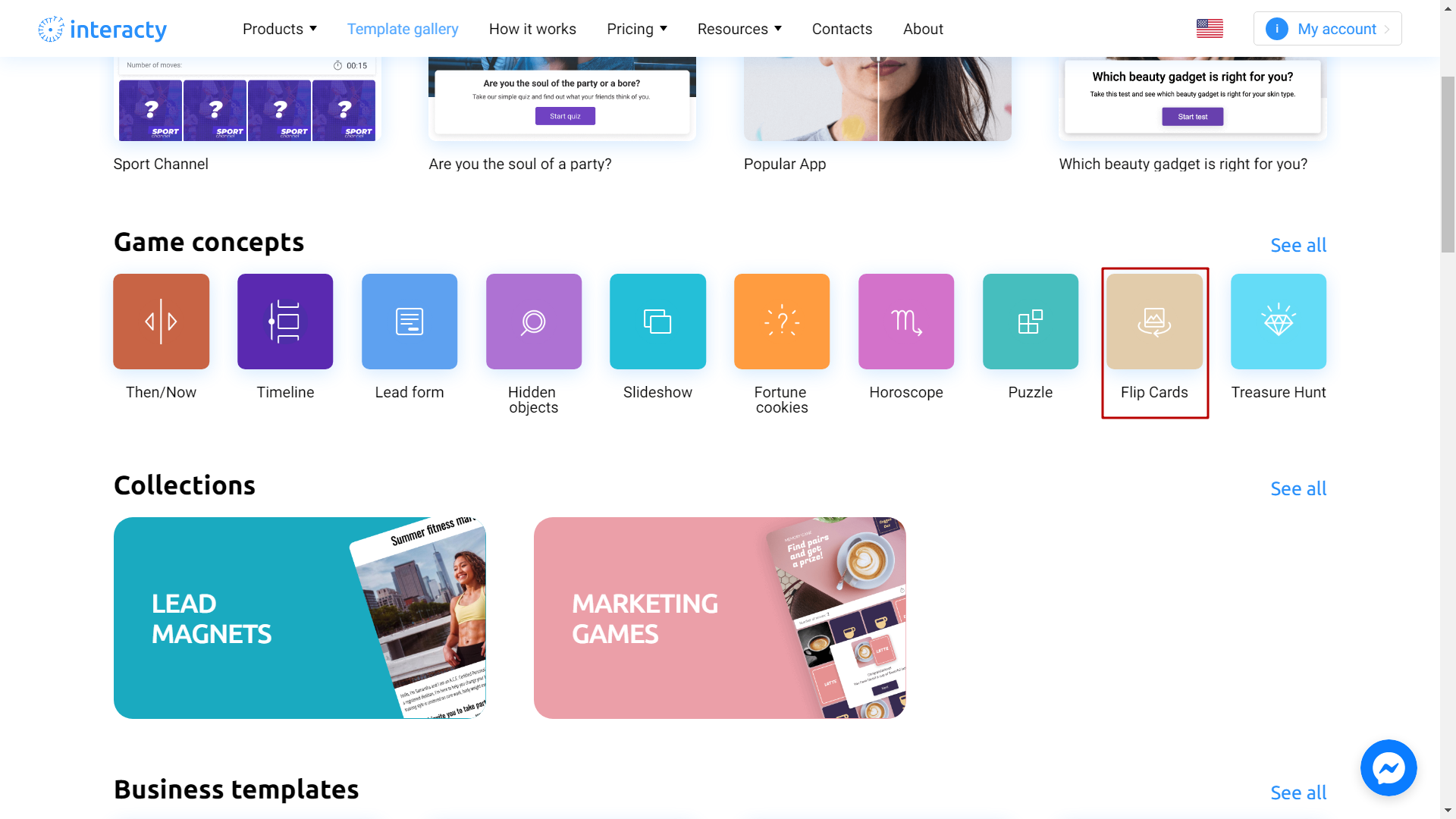Click the page vertical scrollbar thumb
The width and height of the screenshot is (1456, 819).
pos(1448,163)
